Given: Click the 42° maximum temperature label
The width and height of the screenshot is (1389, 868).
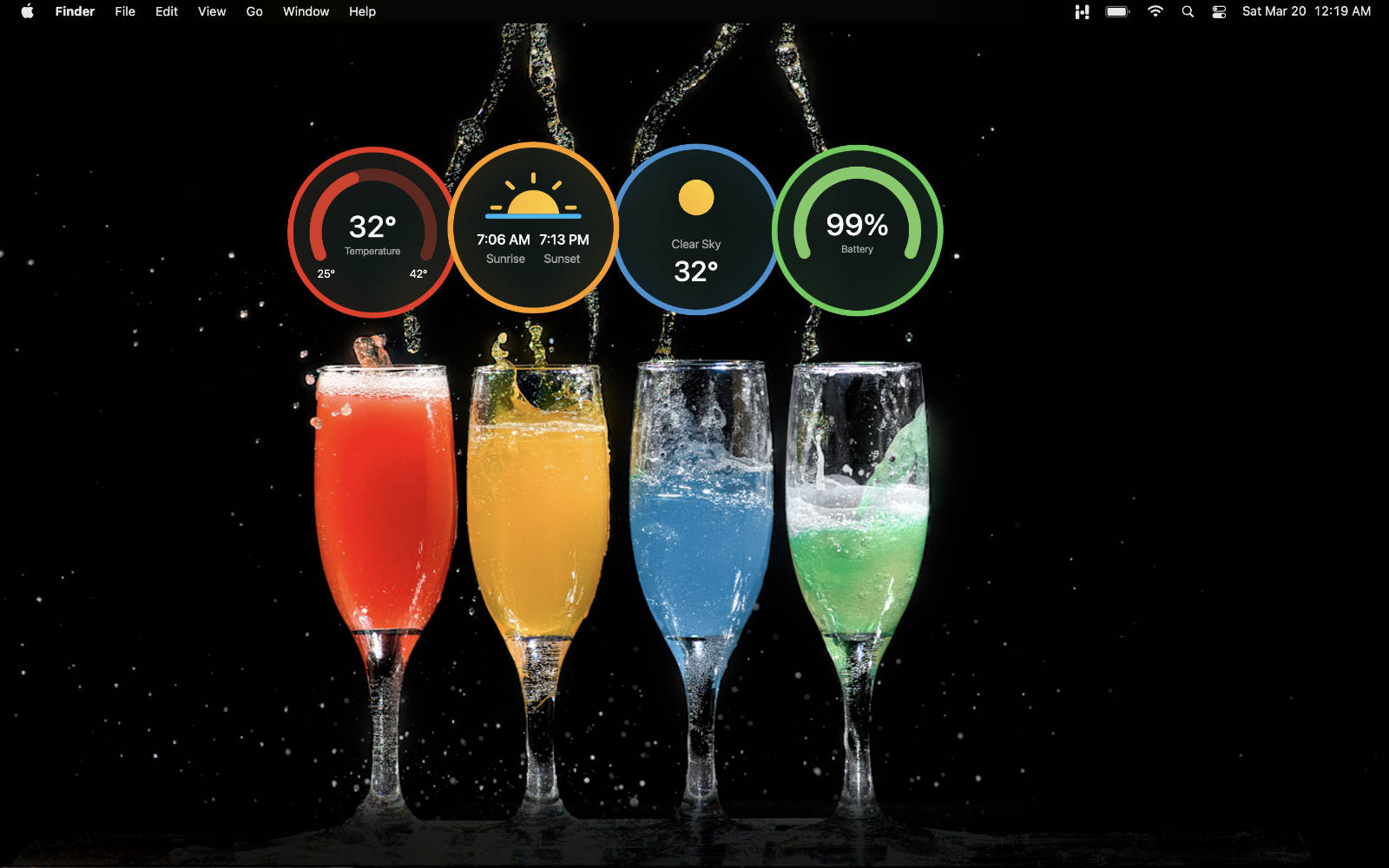Looking at the screenshot, I should [418, 273].
